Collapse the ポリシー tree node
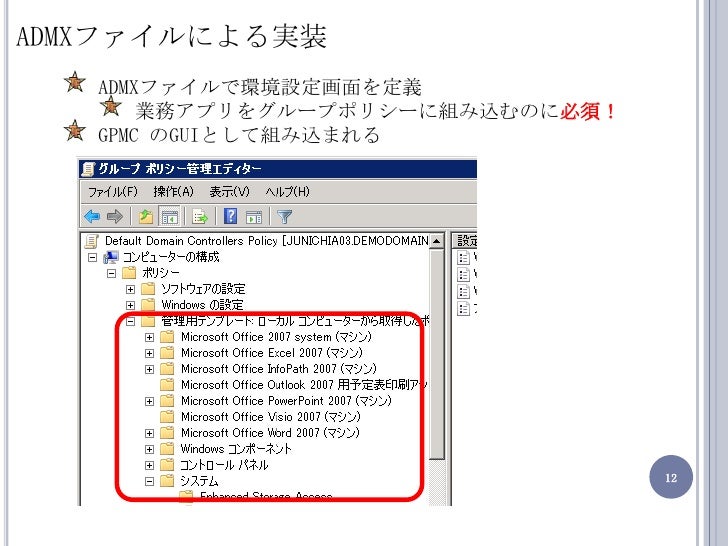728x546 pixels. click(111, 273)
